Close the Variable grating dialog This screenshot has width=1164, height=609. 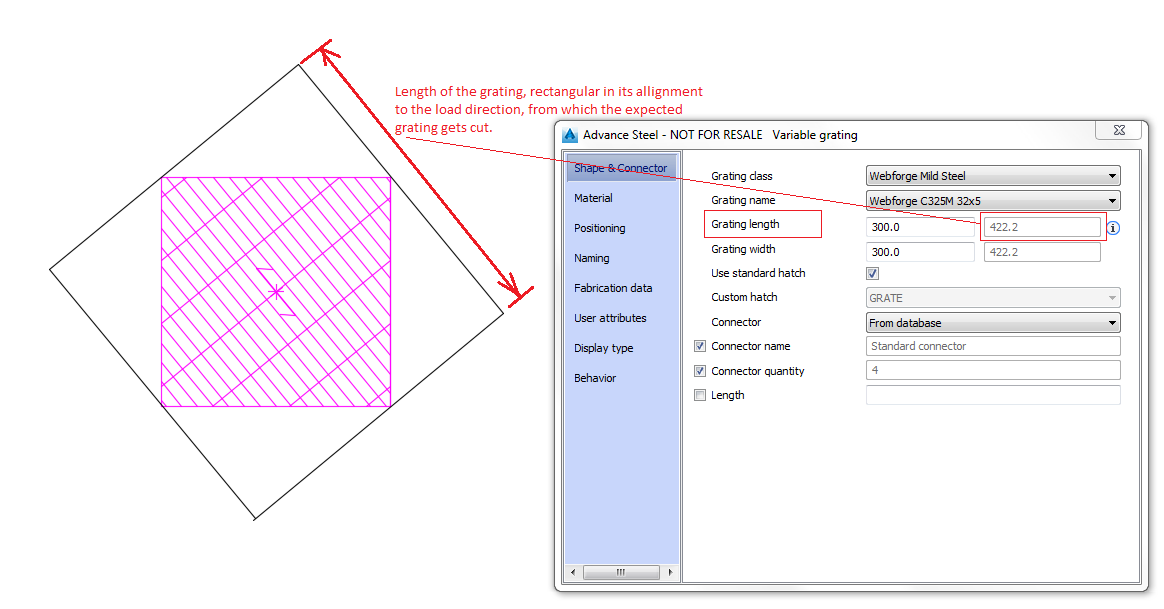click(1119, 130)
